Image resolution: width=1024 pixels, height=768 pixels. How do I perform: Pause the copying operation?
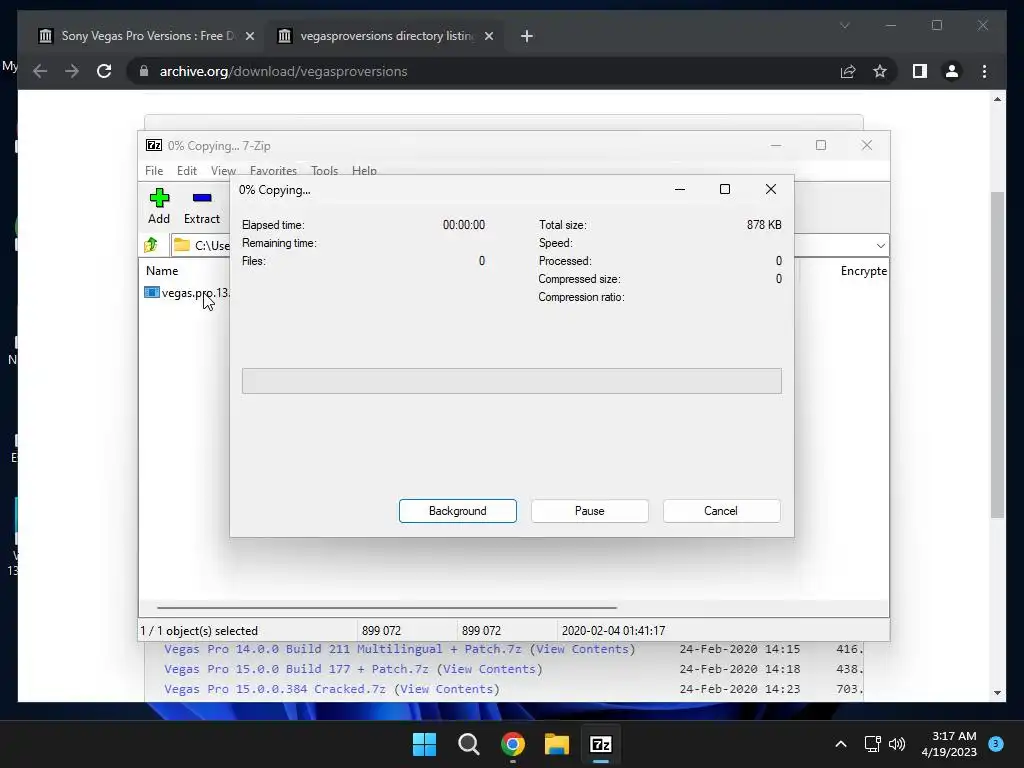coord(590,511)
